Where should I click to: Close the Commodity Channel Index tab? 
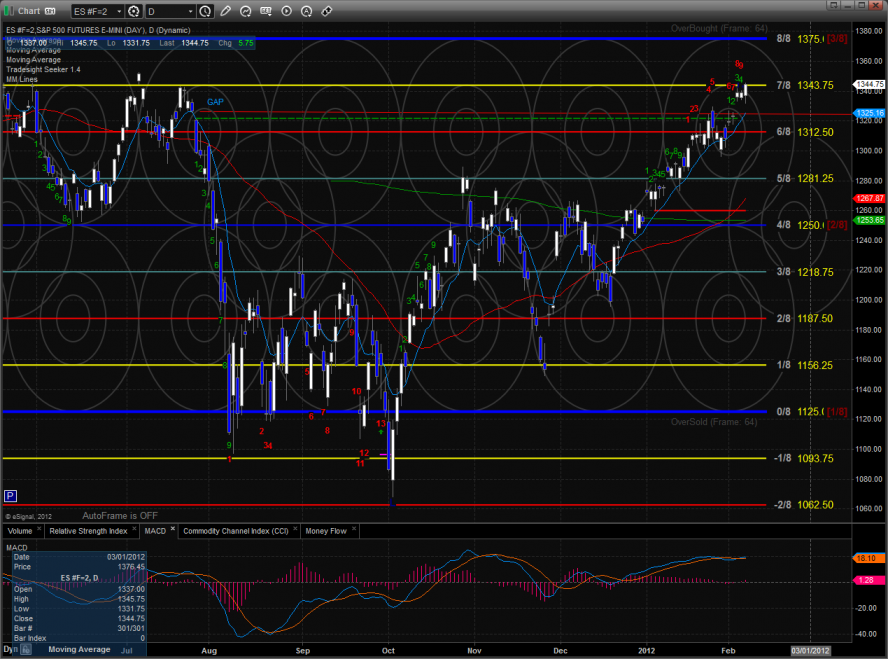click(x=295, y=529)
